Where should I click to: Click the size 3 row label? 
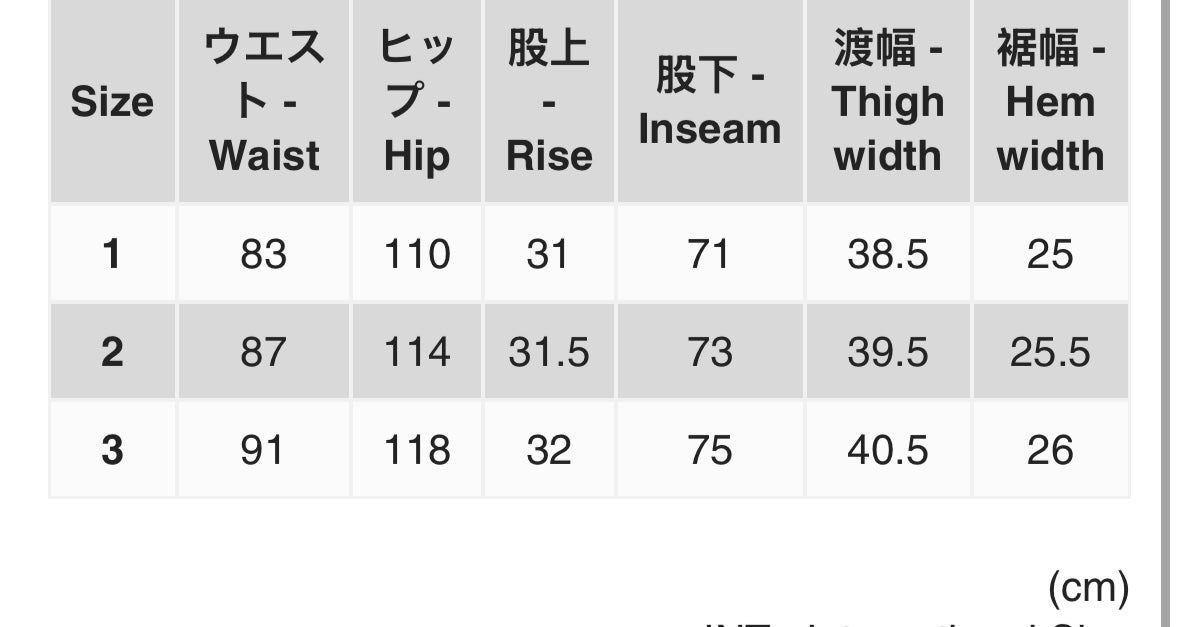pyautogui.click(x=112, y=450)
